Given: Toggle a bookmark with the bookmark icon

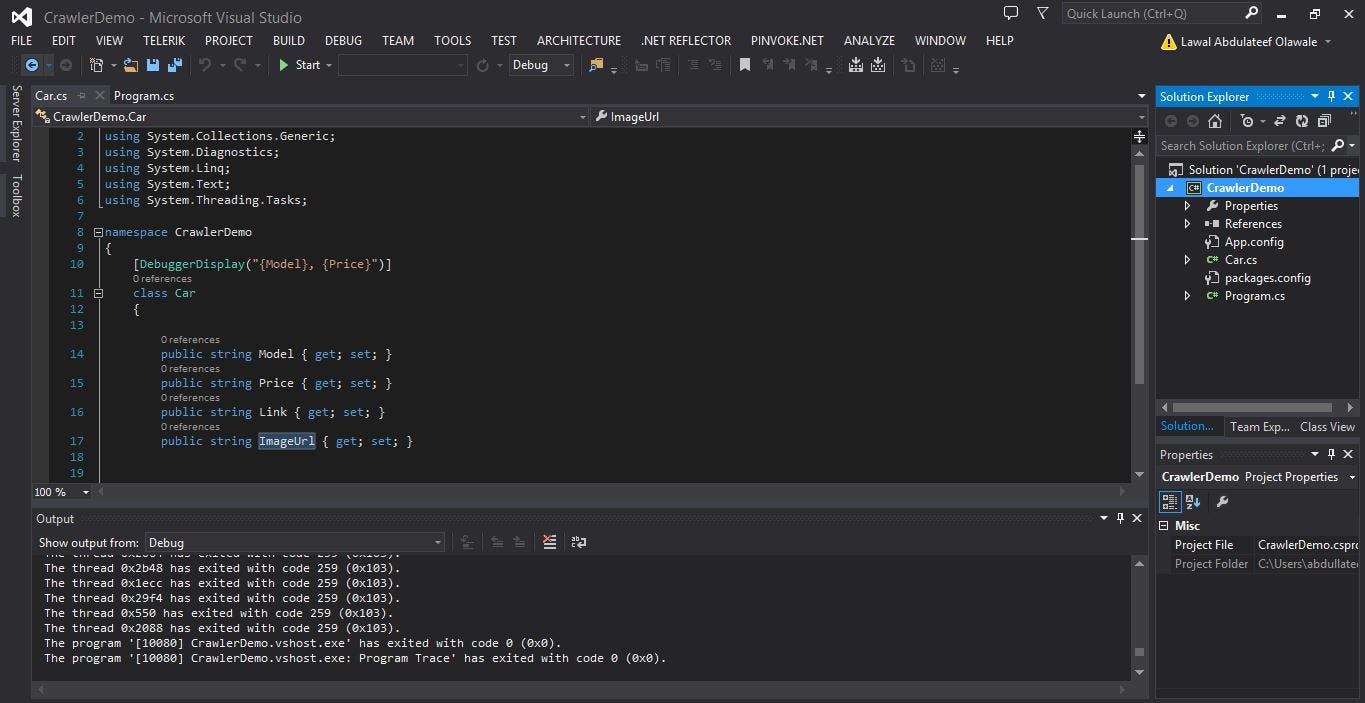Looking at the screenshot, I should click(x=745, y=65).
